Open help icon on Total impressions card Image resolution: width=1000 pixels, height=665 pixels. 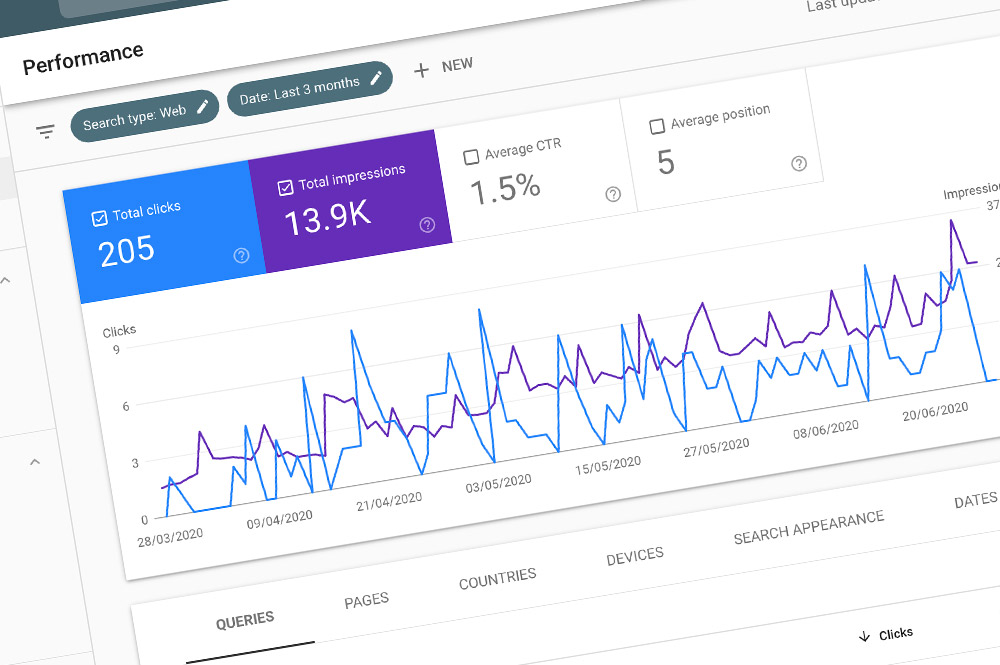pos(427,224)
